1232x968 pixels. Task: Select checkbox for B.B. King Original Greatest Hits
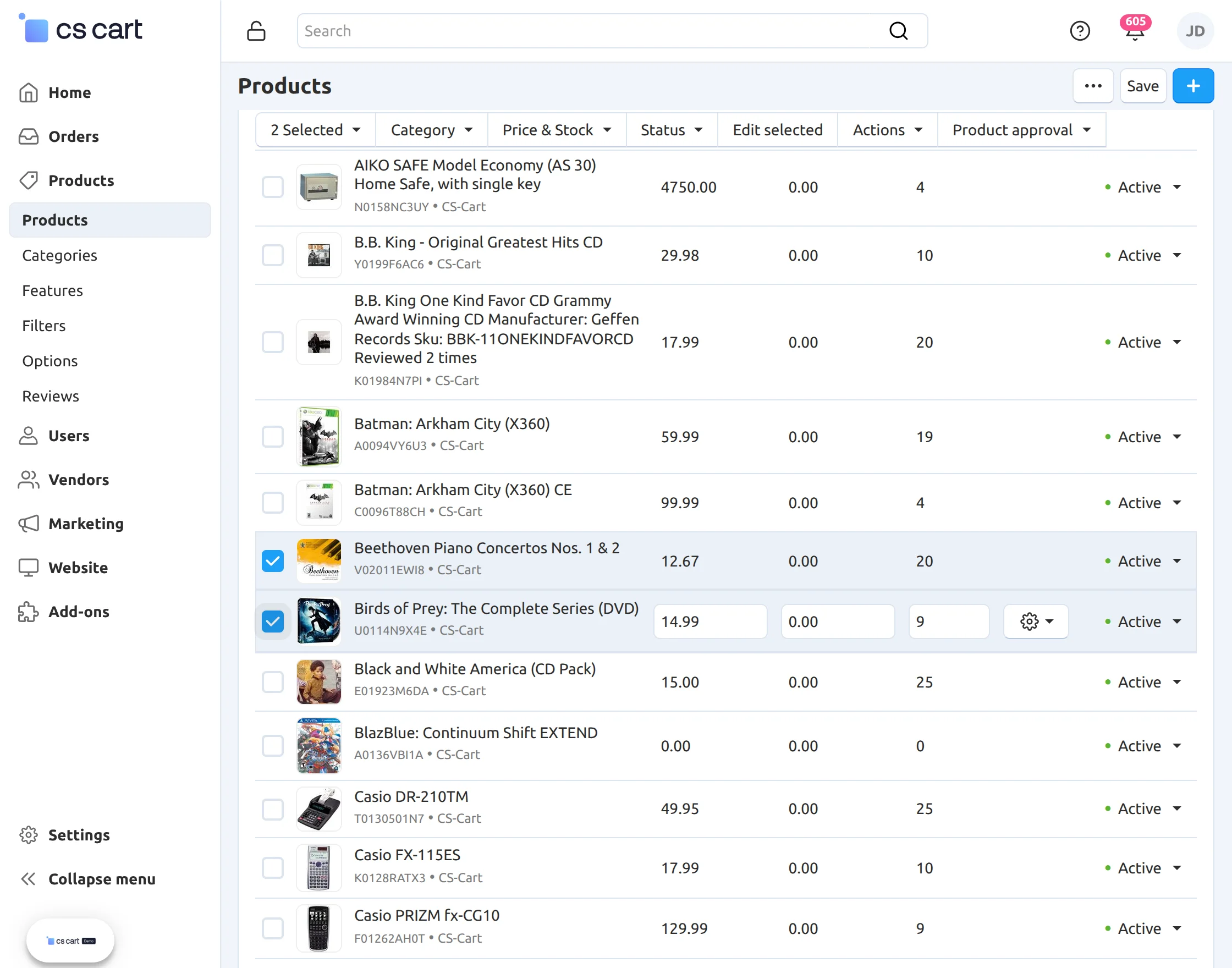click(x=273, y=255)
